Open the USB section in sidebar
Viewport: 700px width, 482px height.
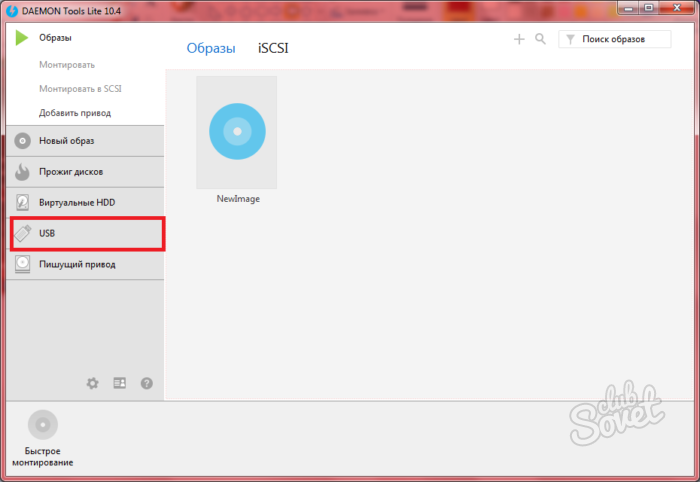(85, 234)
